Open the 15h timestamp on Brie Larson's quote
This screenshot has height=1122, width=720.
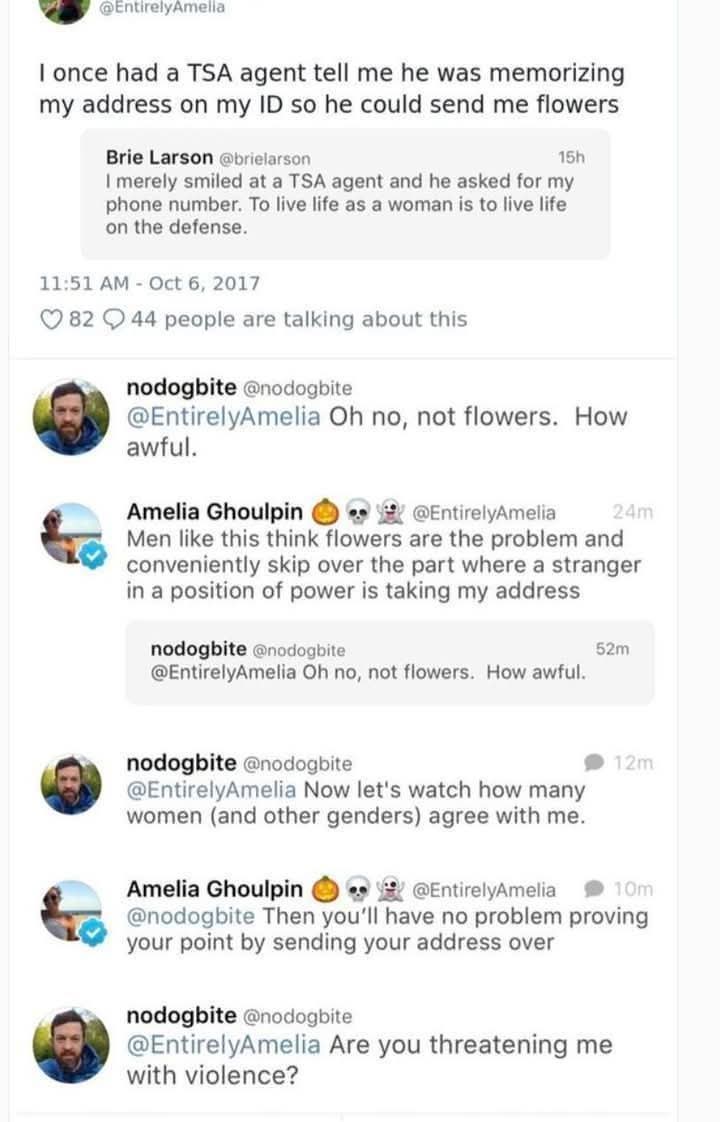coord(571,157)
